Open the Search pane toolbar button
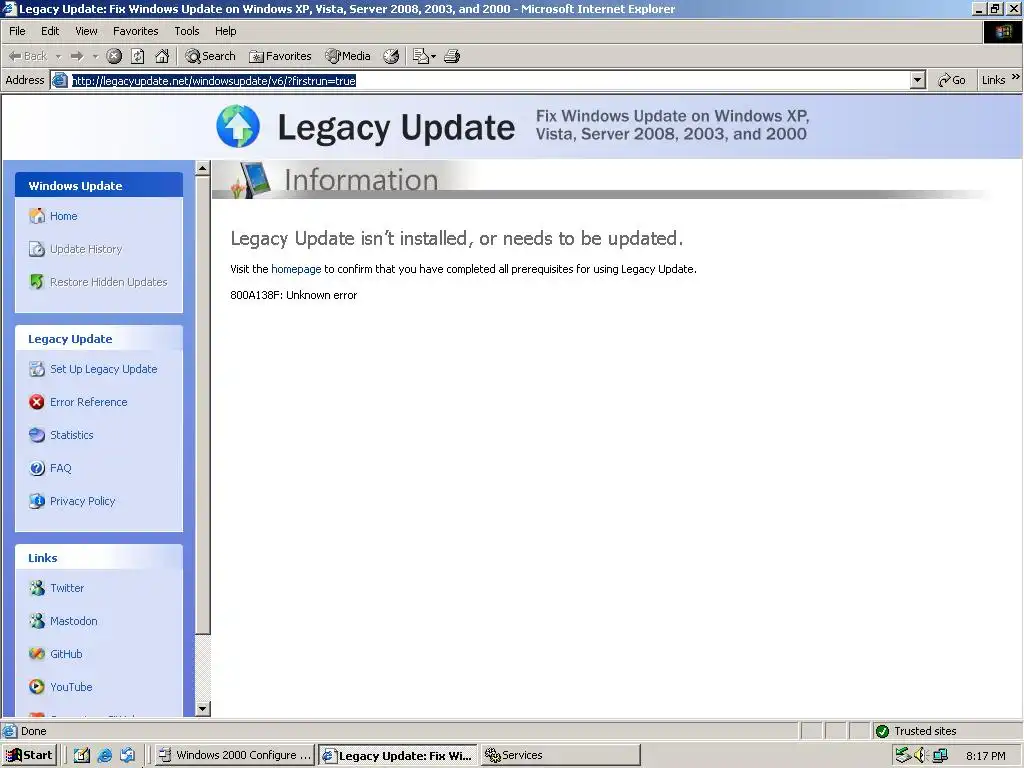This screenshot has height=768, width=1024. coord(210,56)
